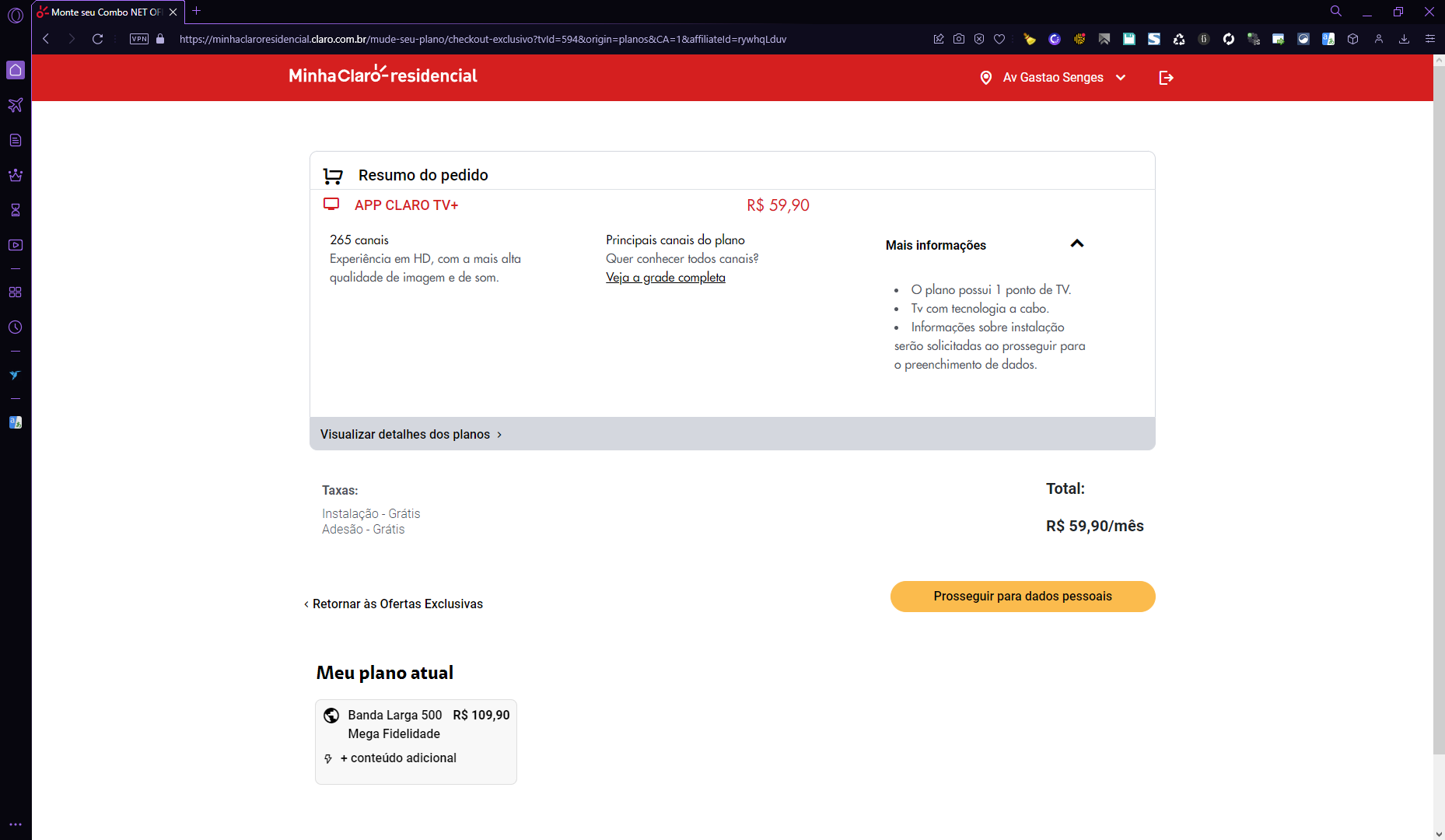Click the scrollbar down arrow

[1439, 834]
